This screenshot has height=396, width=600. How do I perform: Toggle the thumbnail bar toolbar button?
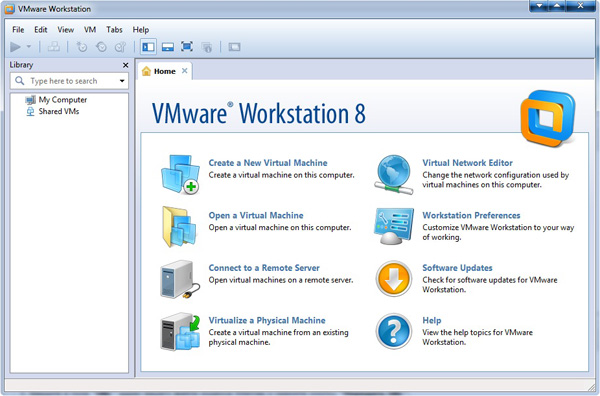(x=168, y=47)
